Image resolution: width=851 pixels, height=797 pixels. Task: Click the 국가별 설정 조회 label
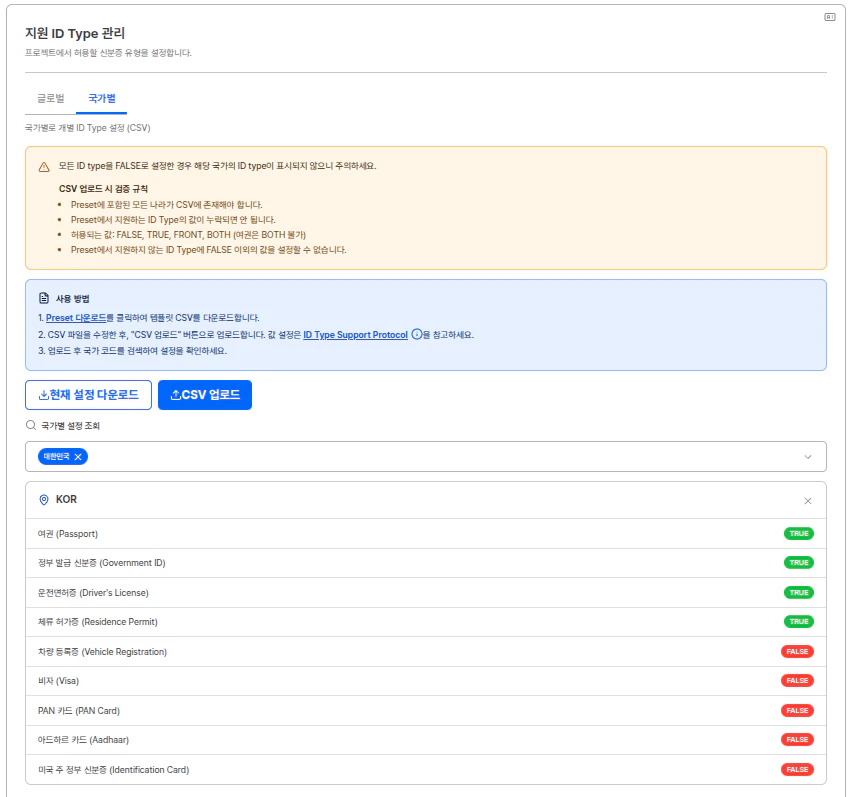[71, 426]
